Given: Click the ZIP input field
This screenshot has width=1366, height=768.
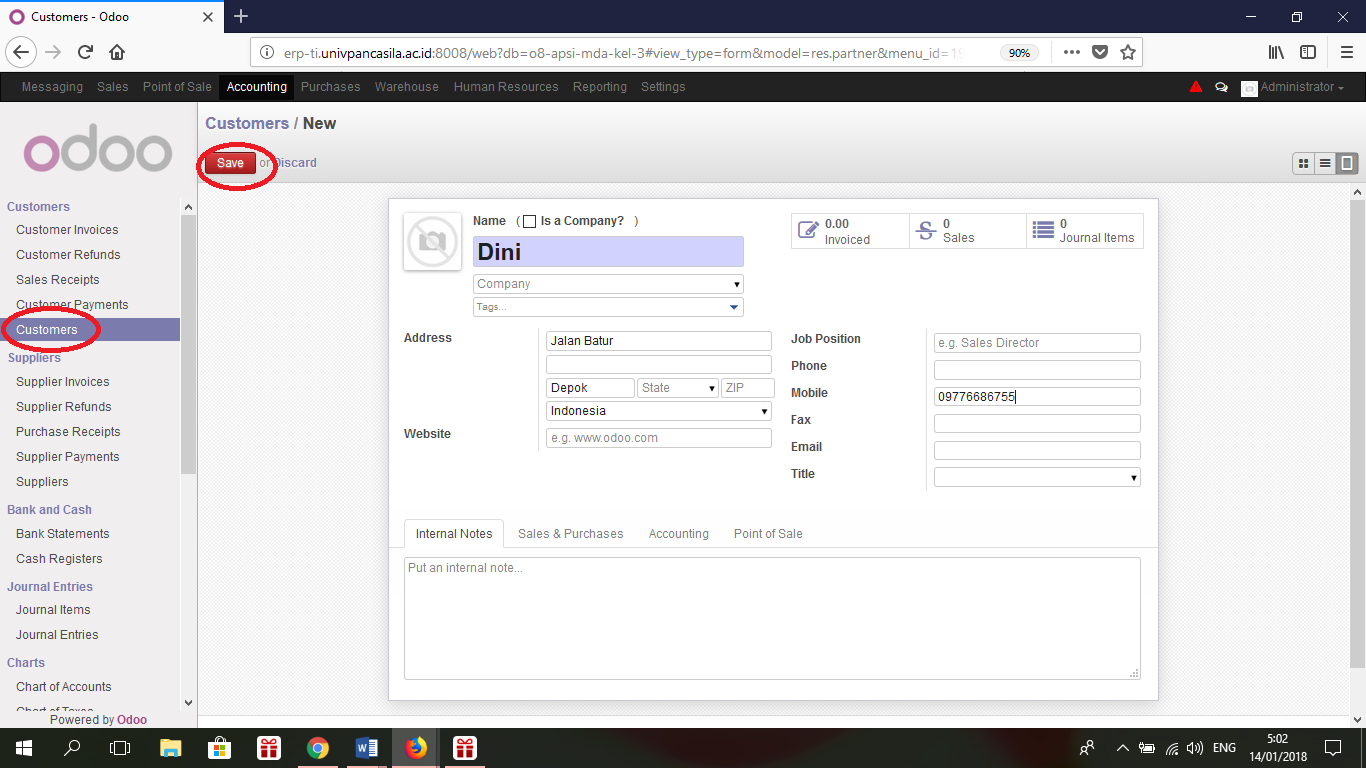Looking at the screenshot, I should click(747, 388).
